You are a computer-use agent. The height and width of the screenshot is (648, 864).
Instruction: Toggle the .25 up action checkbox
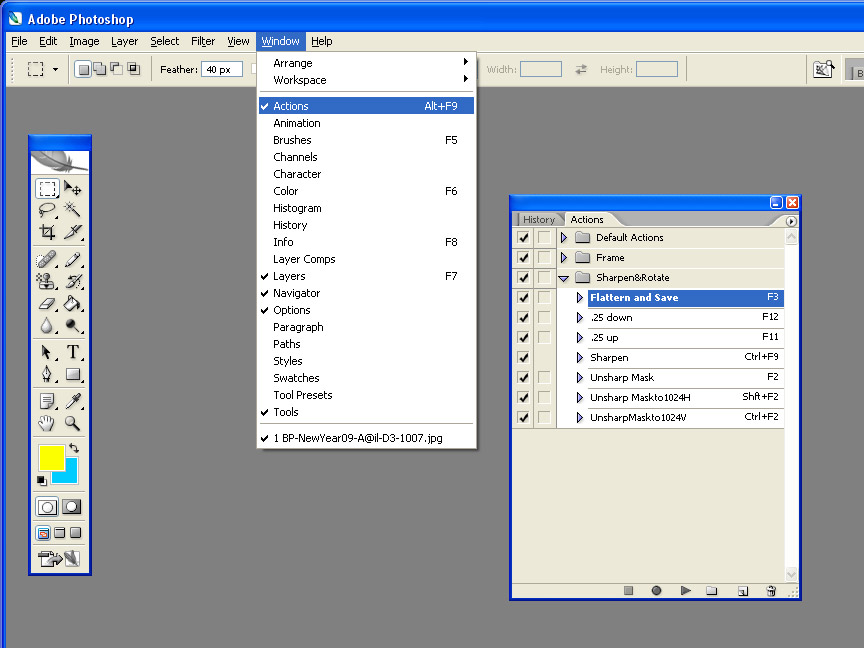[523, 337]
